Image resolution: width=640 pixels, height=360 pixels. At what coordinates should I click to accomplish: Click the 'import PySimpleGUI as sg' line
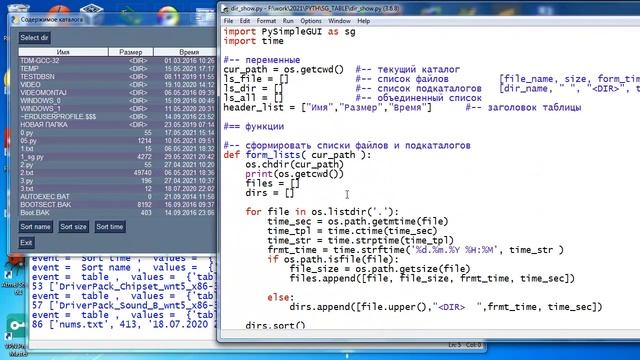(289, 32)
